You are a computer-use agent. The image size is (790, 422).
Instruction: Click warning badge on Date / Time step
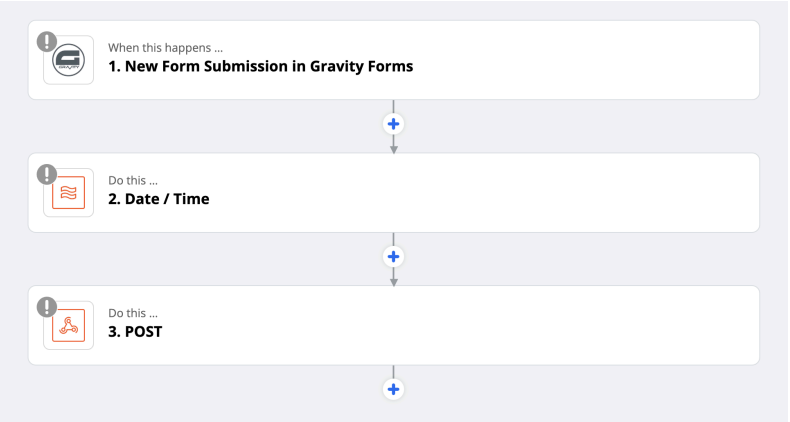click(46, 174)
